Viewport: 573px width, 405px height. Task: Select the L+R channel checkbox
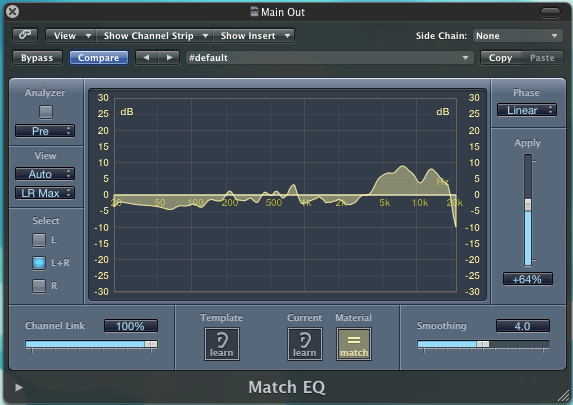(39, 263)
